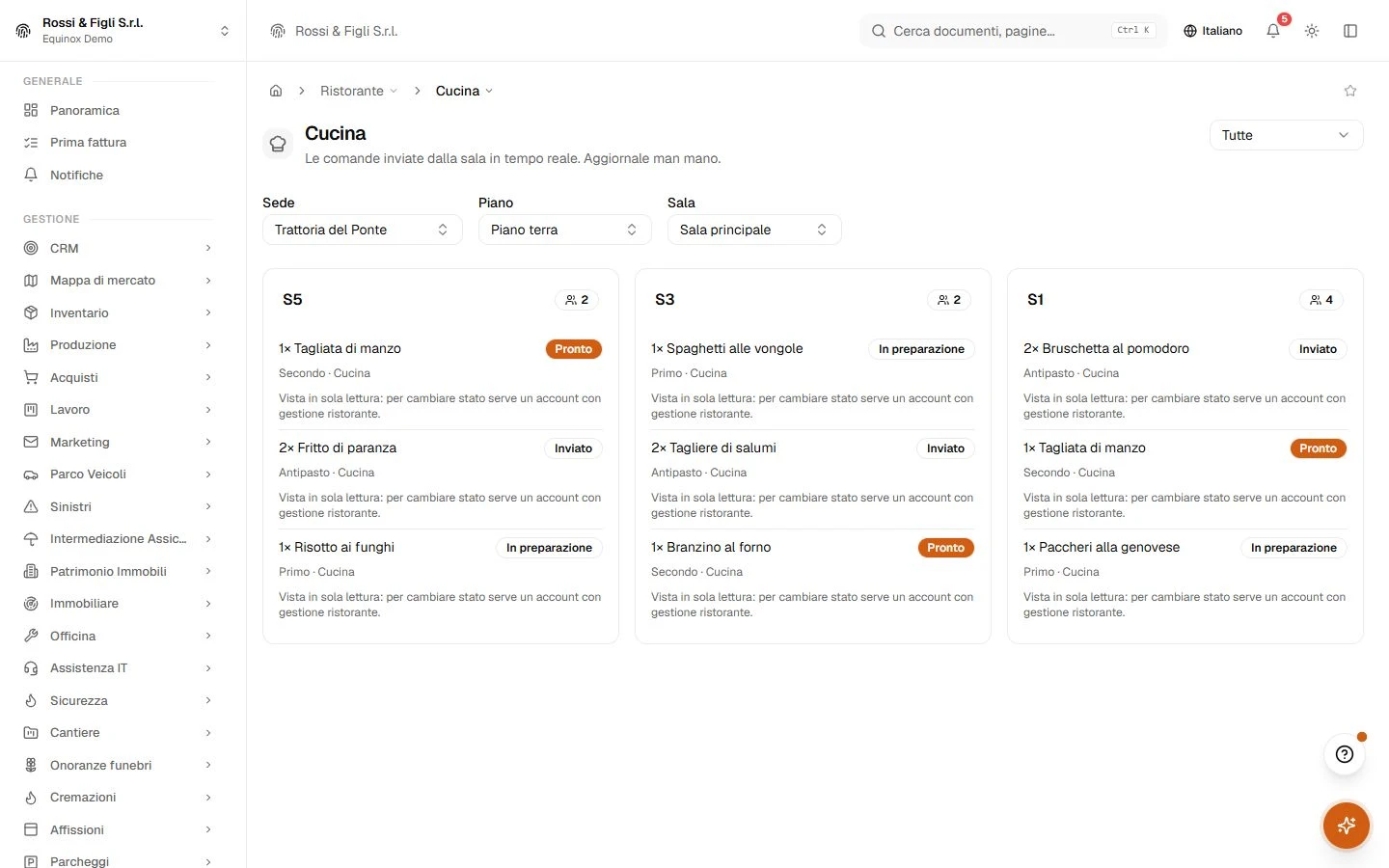This screenshot has height=868, width=1389.
Task: Focus the Cerca documenti search field
Action: click(x=1013, y=31)
